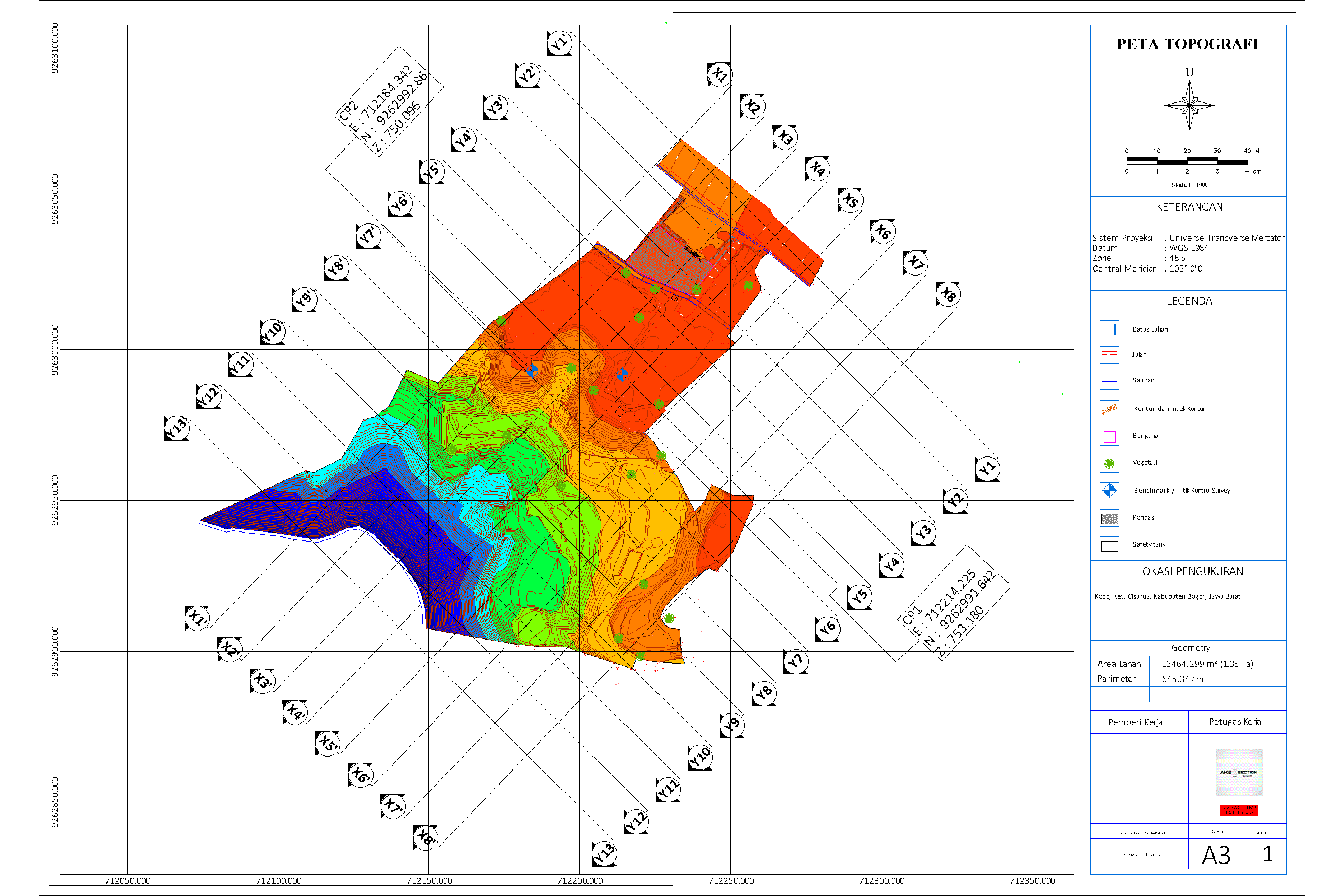
Task: Click the Y5' section marker
Action: pos(432,171)
